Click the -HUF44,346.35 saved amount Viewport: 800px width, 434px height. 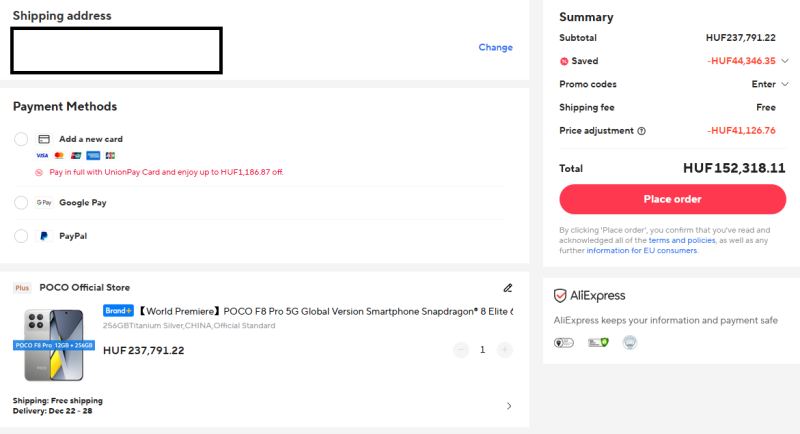pyautogui.click(x=741, y=61)
